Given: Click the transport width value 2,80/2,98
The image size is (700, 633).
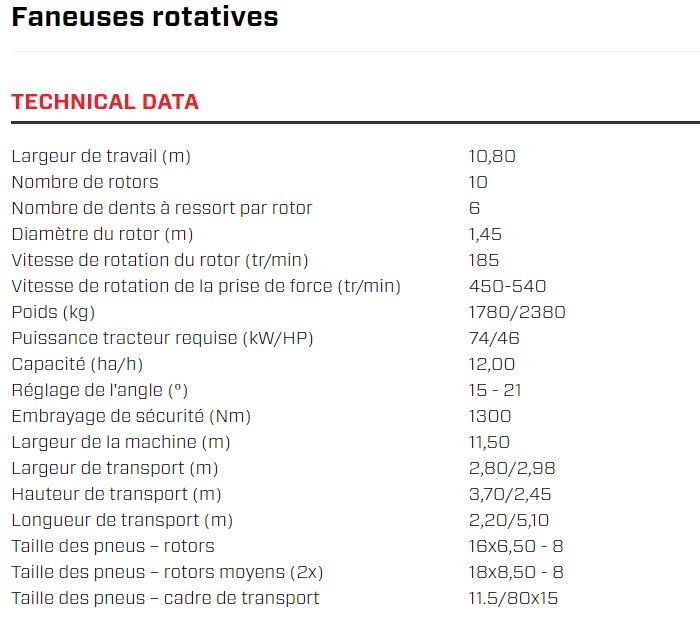Looking at the screenshot, I should tap(511, 468).
